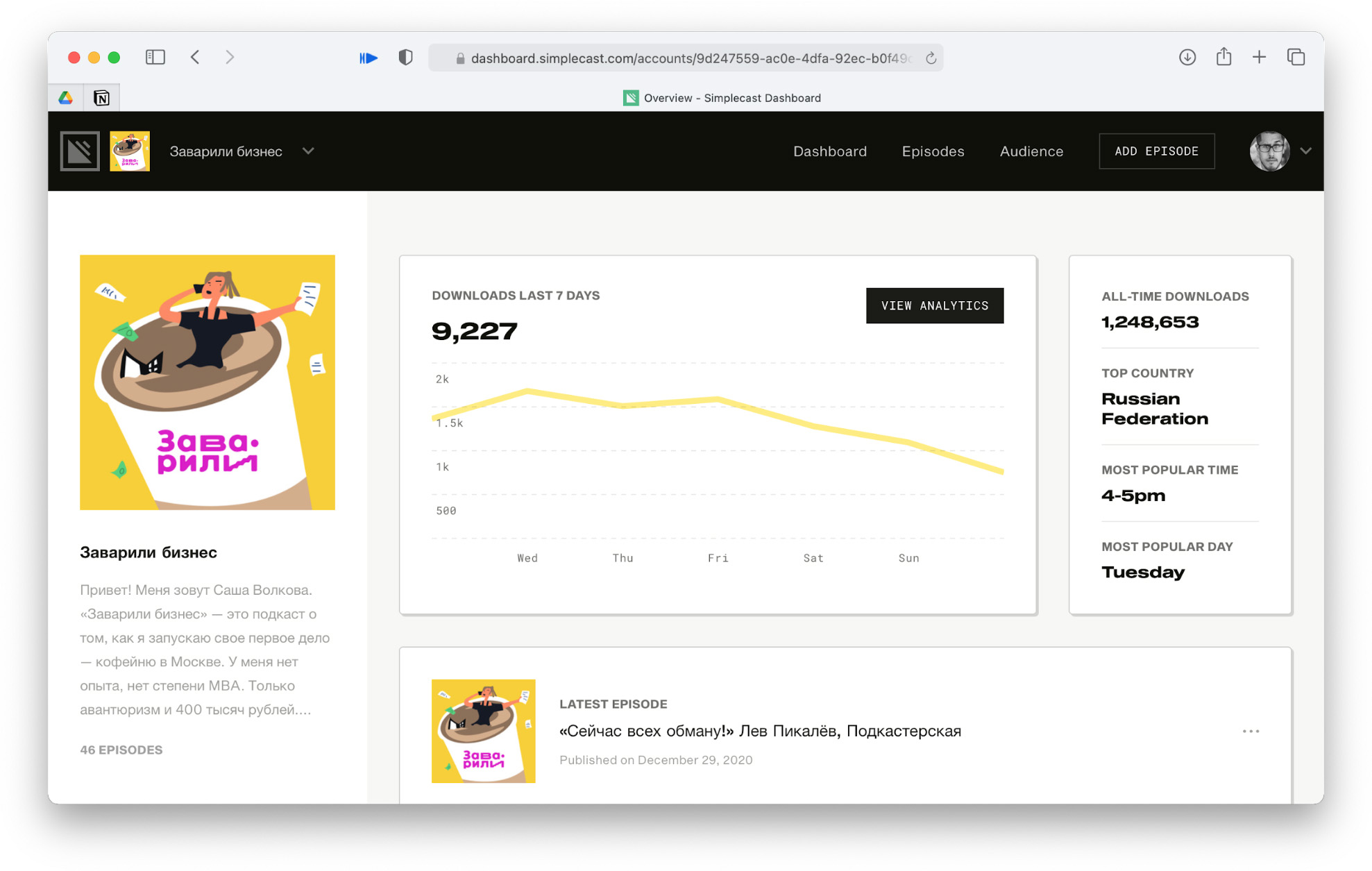This screenshot has height=871, width=1372.
Task: Add a new tab with plus icon
Action: (1259, 57)
